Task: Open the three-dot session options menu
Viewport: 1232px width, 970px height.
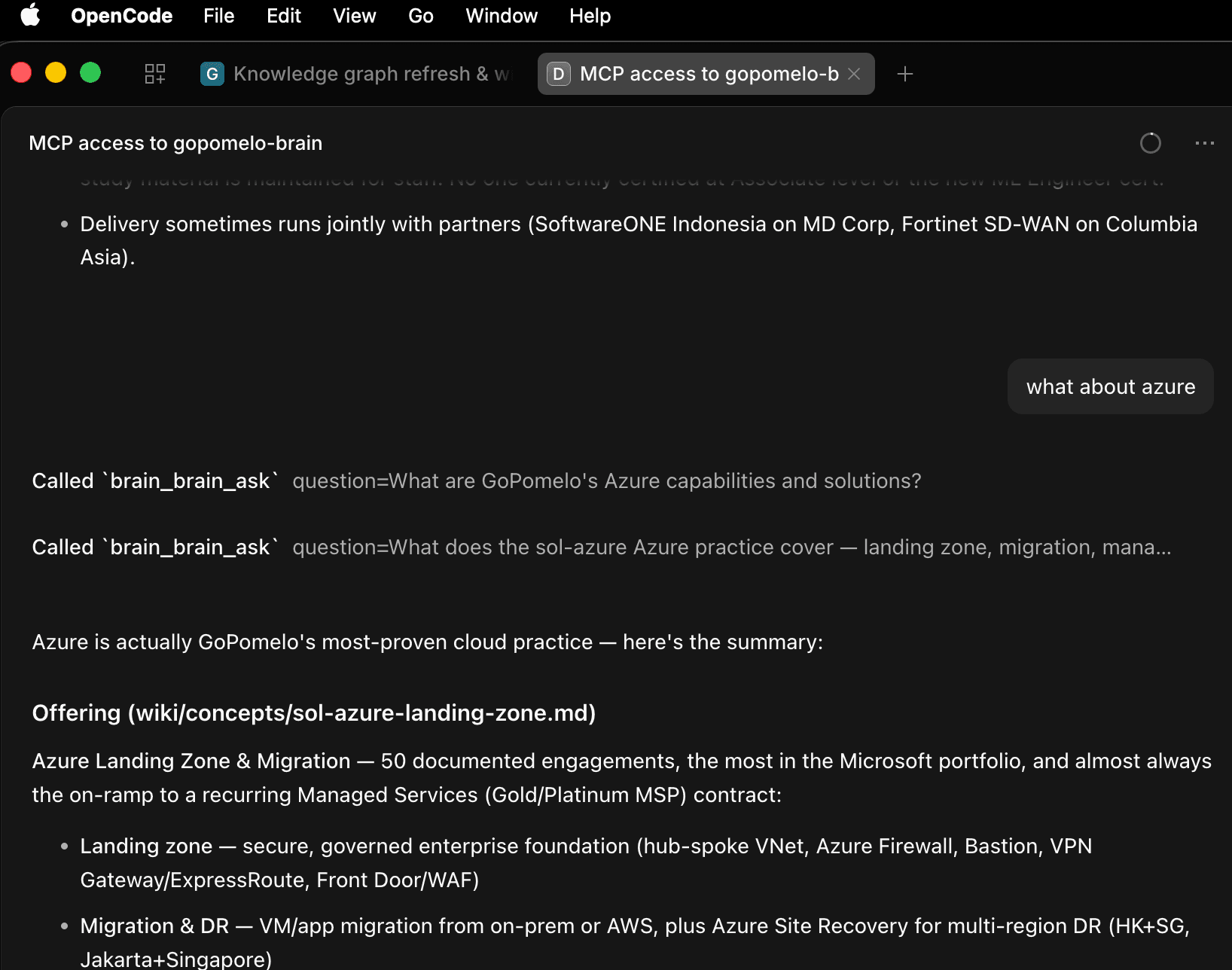Action: [1205, 143]
